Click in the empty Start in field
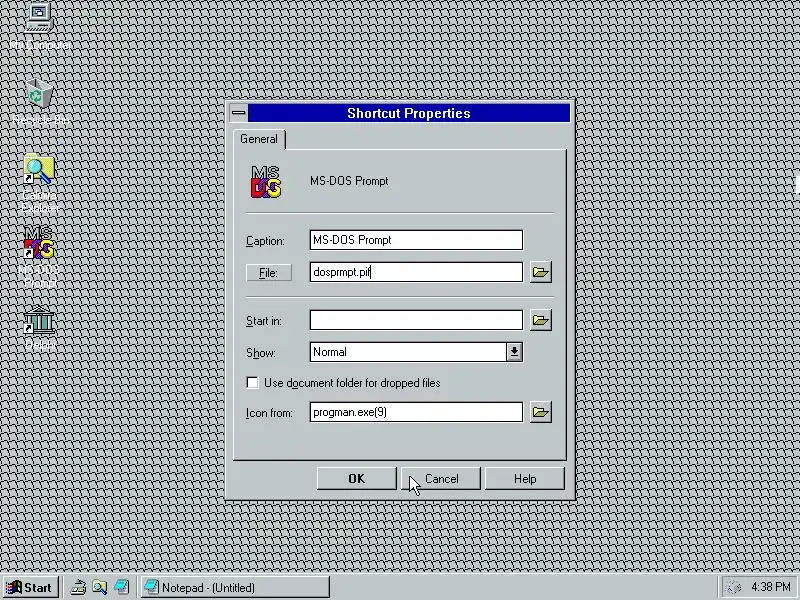 click(416, 320)
